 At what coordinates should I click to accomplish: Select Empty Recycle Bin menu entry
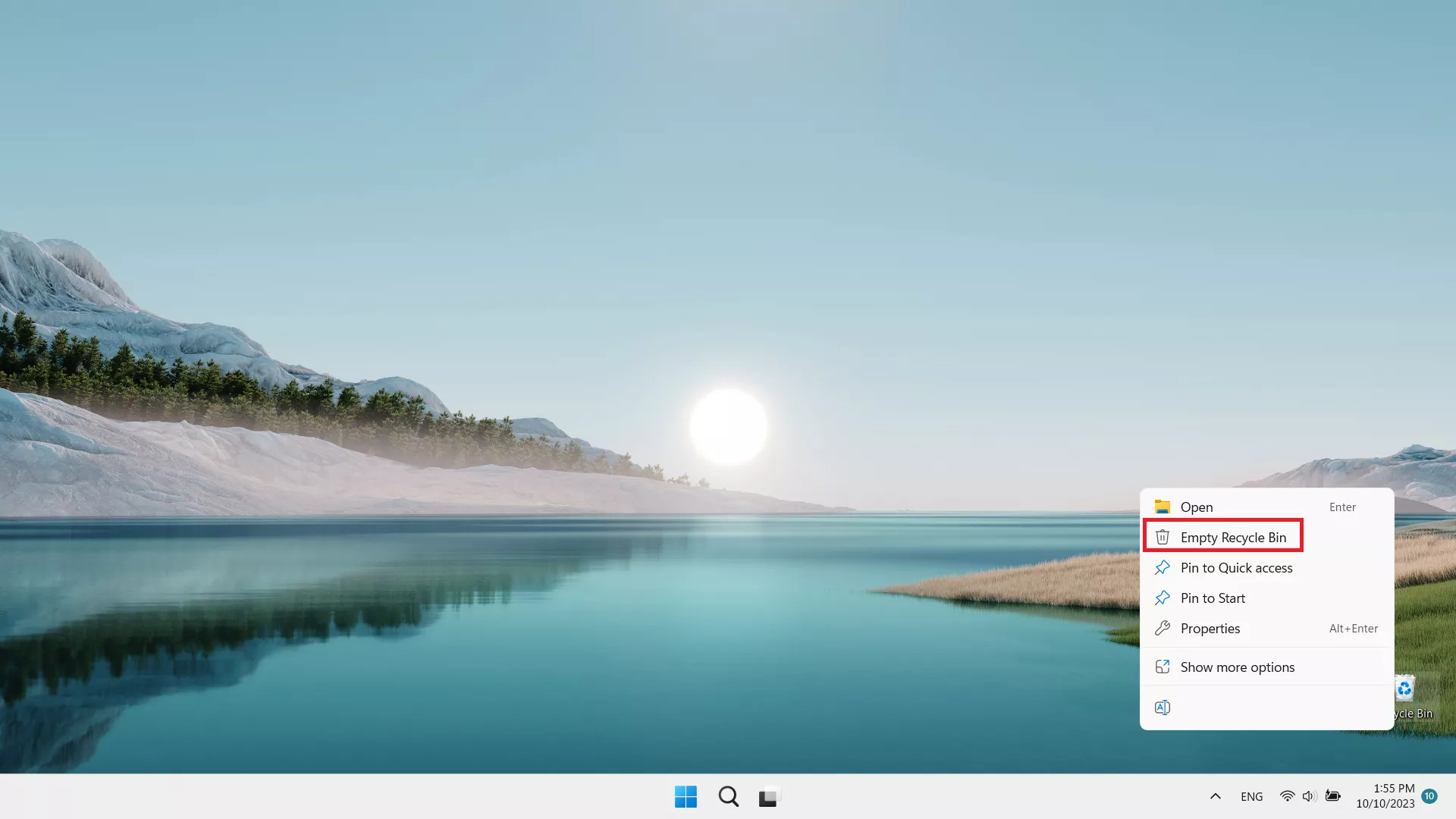(1233, 538)
